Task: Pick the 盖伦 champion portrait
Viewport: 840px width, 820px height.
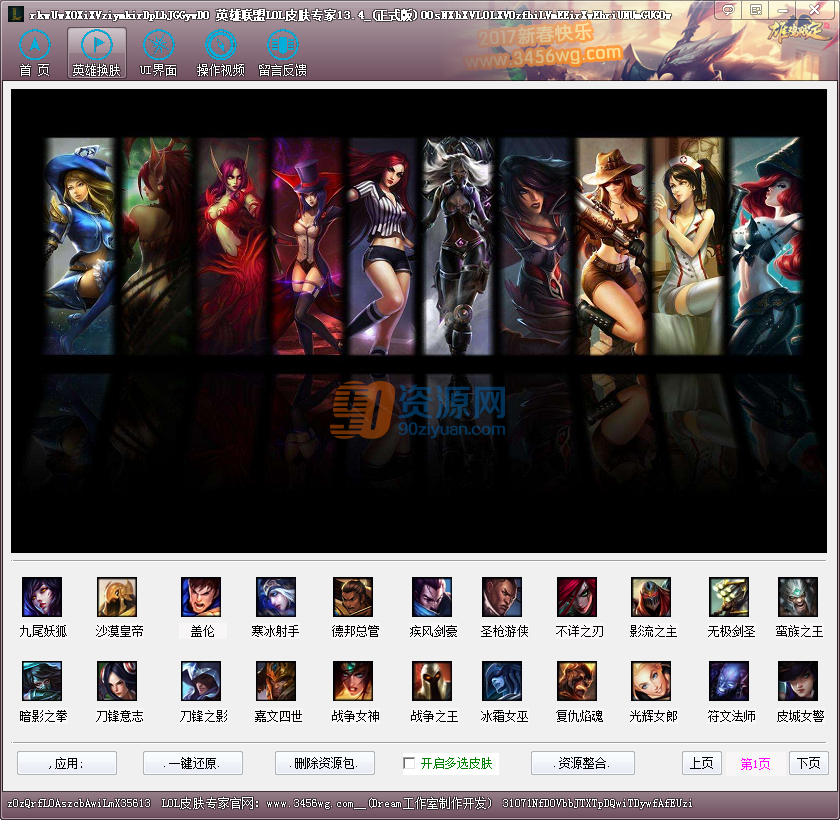Action: 201,597
